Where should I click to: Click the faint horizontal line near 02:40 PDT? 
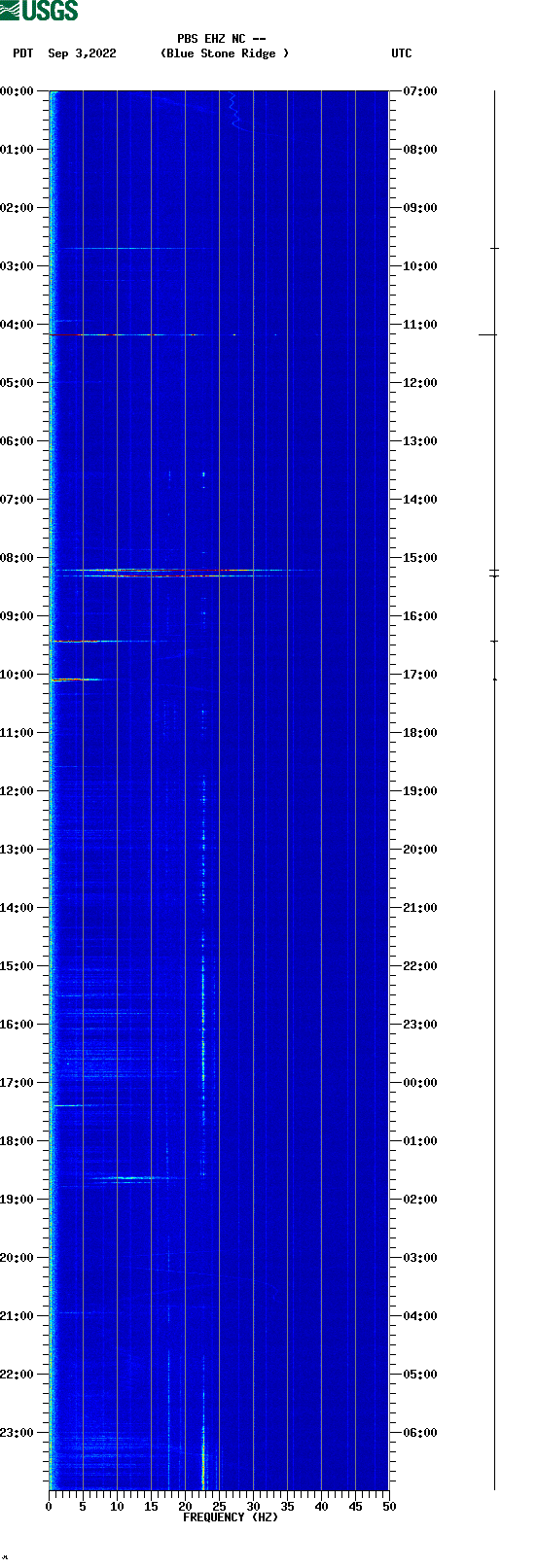pyautogui.click(x=126, y=248)
